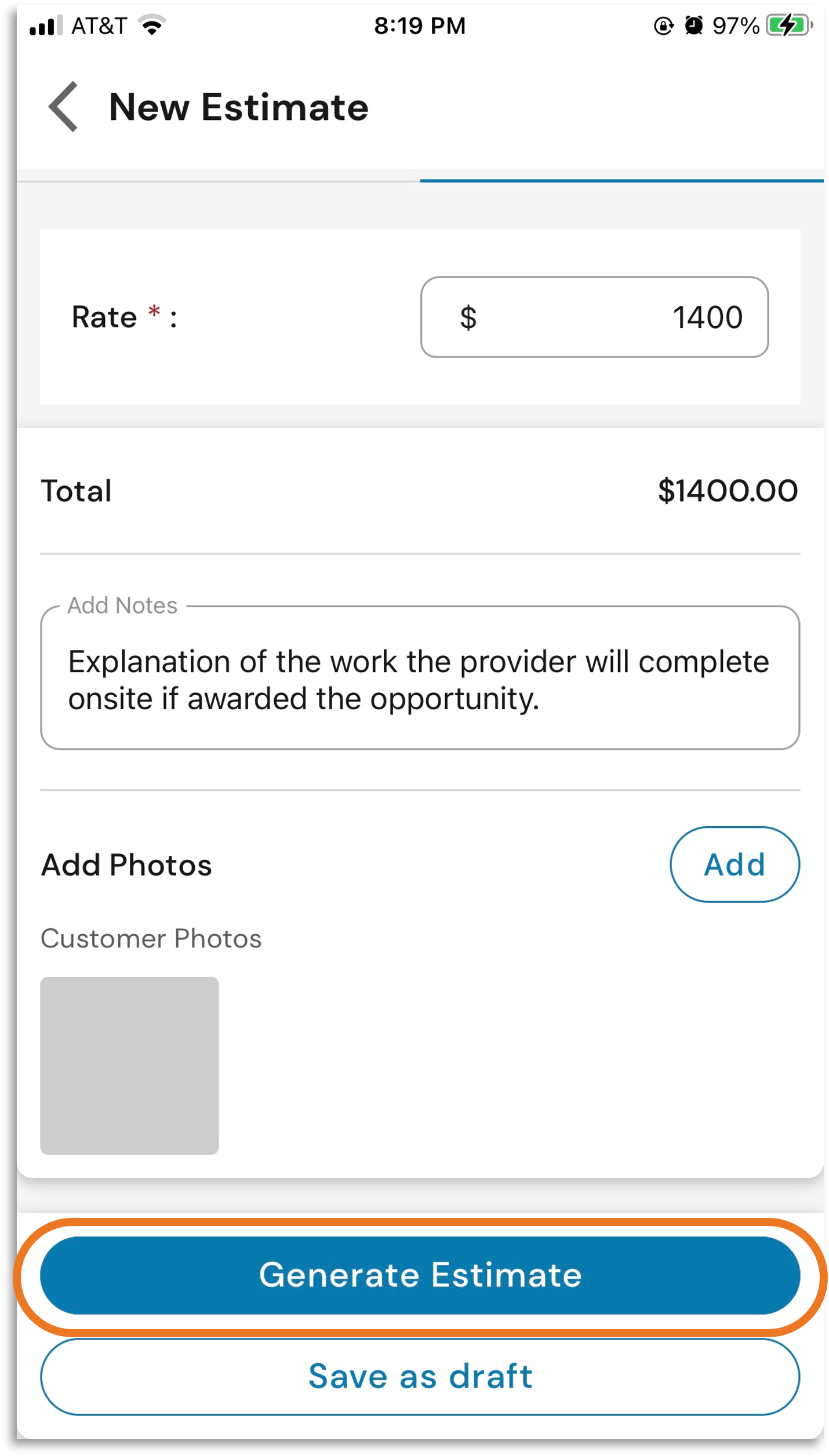Tap the back arrow beside New Estimate

pyautogui.click(x=63, y=107)
